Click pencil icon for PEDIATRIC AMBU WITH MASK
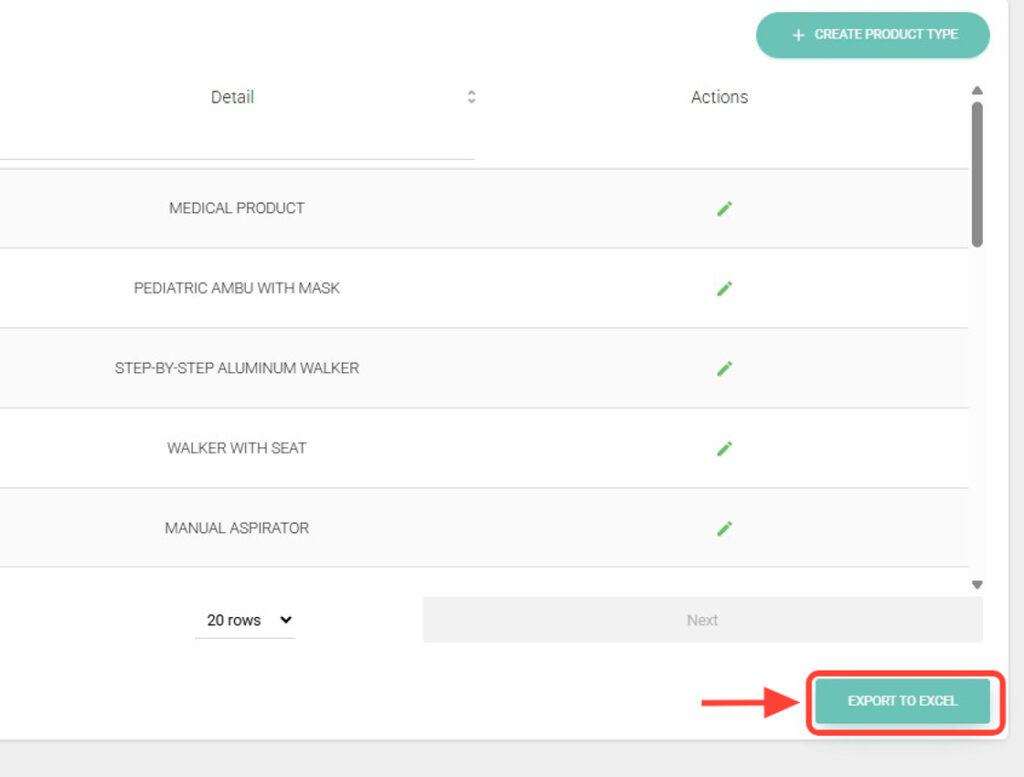Viewport: 1024px width, 777px height. click(x=724, y=288)
